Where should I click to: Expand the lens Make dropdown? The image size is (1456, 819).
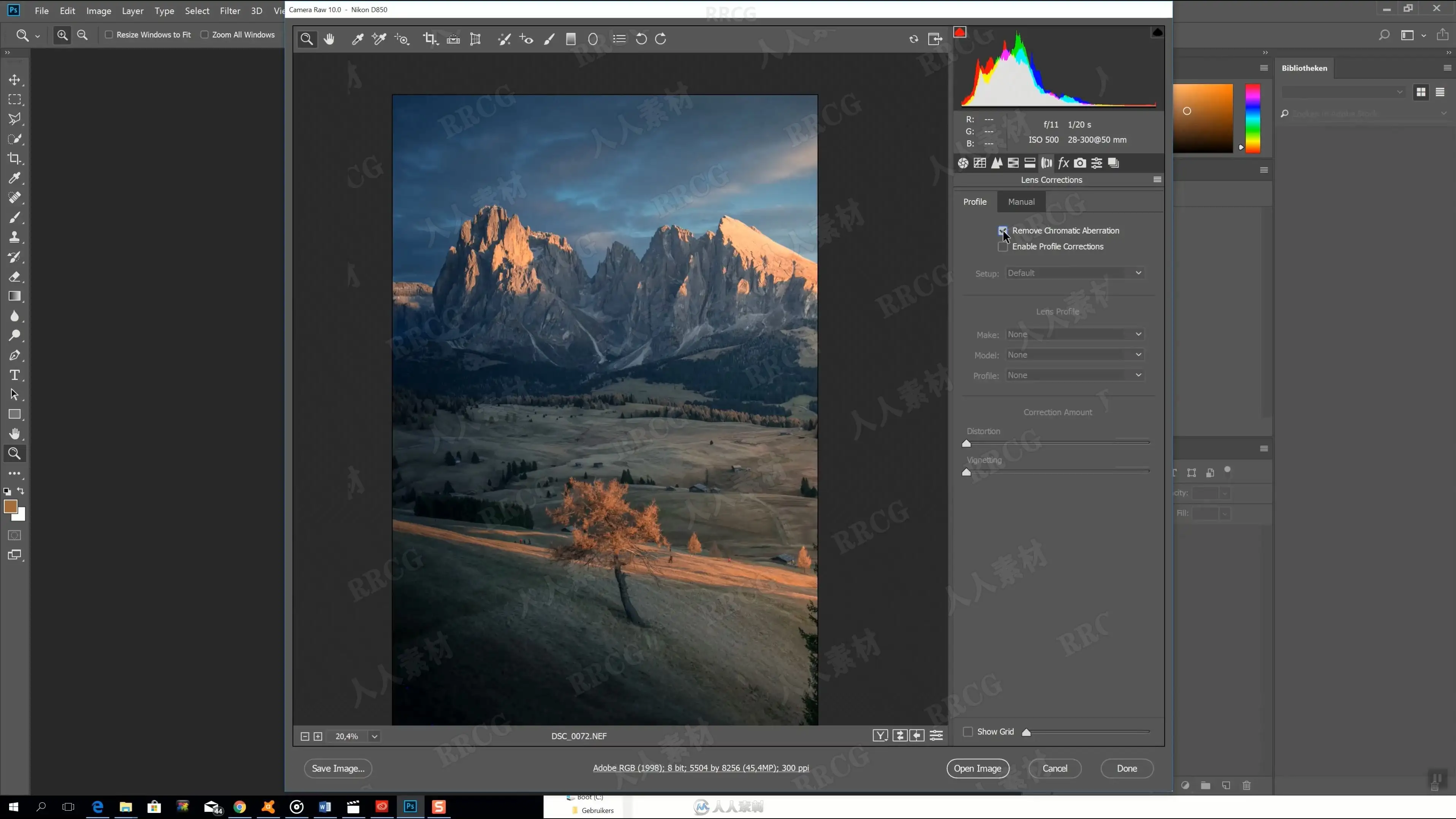pos(1075,335)
